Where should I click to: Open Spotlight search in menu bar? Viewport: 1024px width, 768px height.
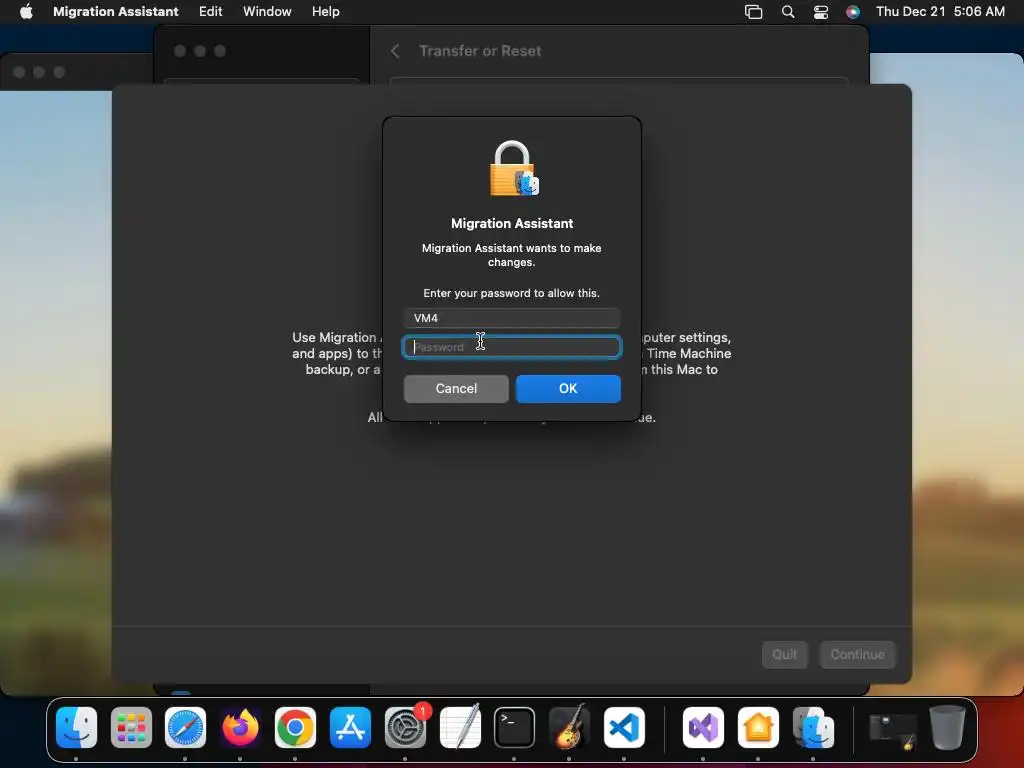pyautogui.click(x=788, y=12)
